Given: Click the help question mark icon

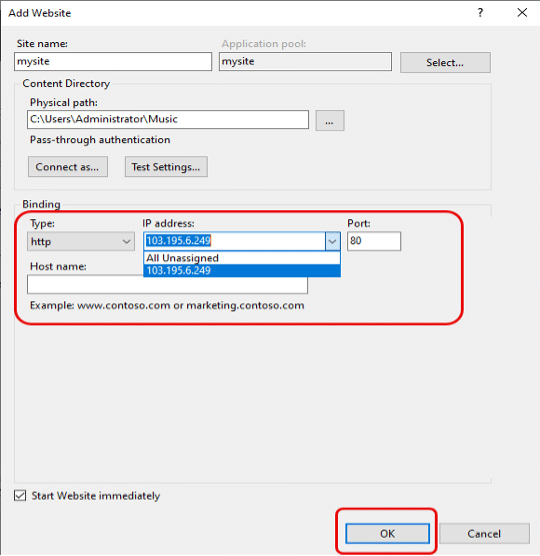Looking at the screenshot, I should click(x=480, y=13).
